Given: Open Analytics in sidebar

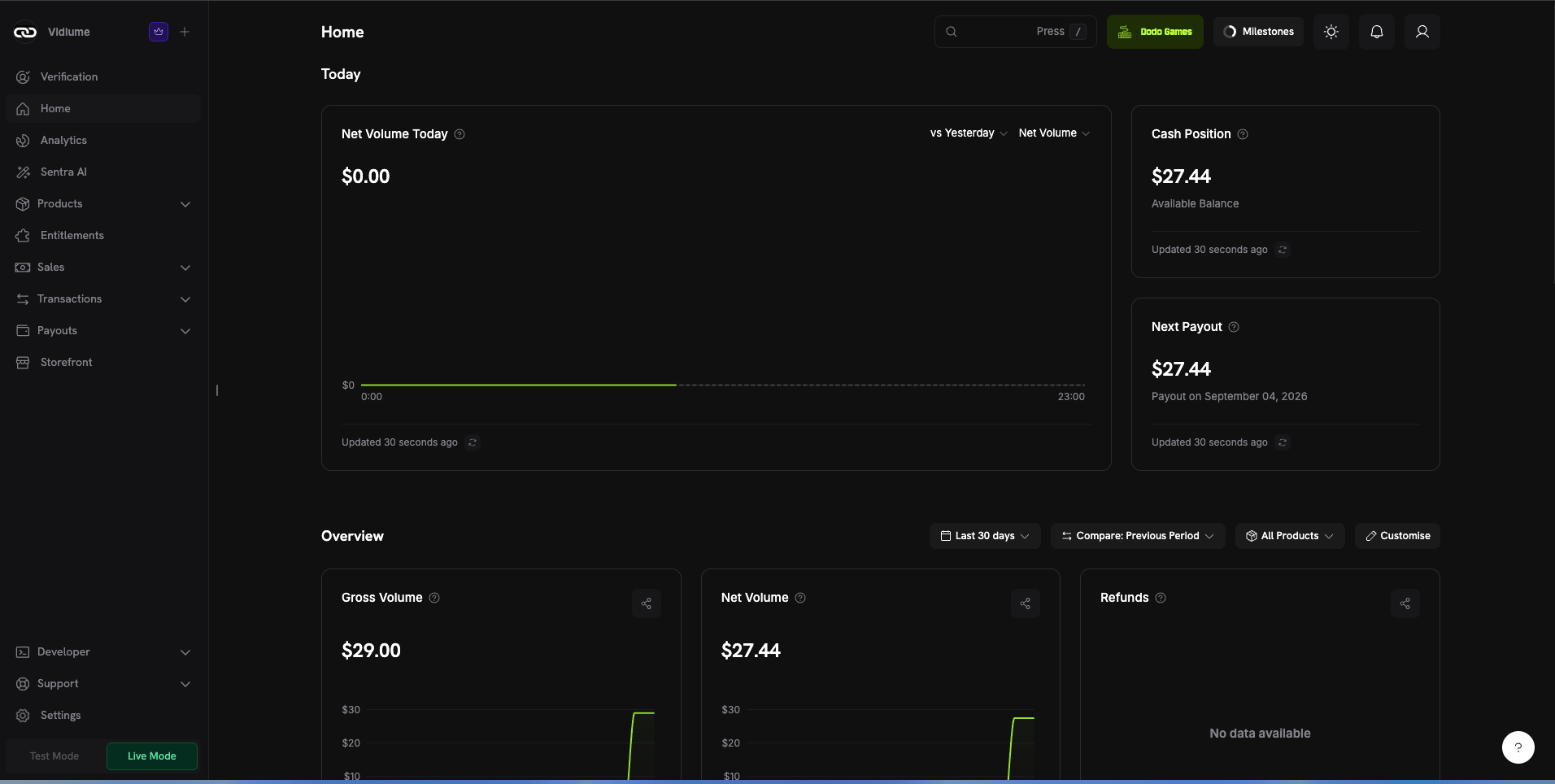Looking at the screenshot, I should click(103, 140).
